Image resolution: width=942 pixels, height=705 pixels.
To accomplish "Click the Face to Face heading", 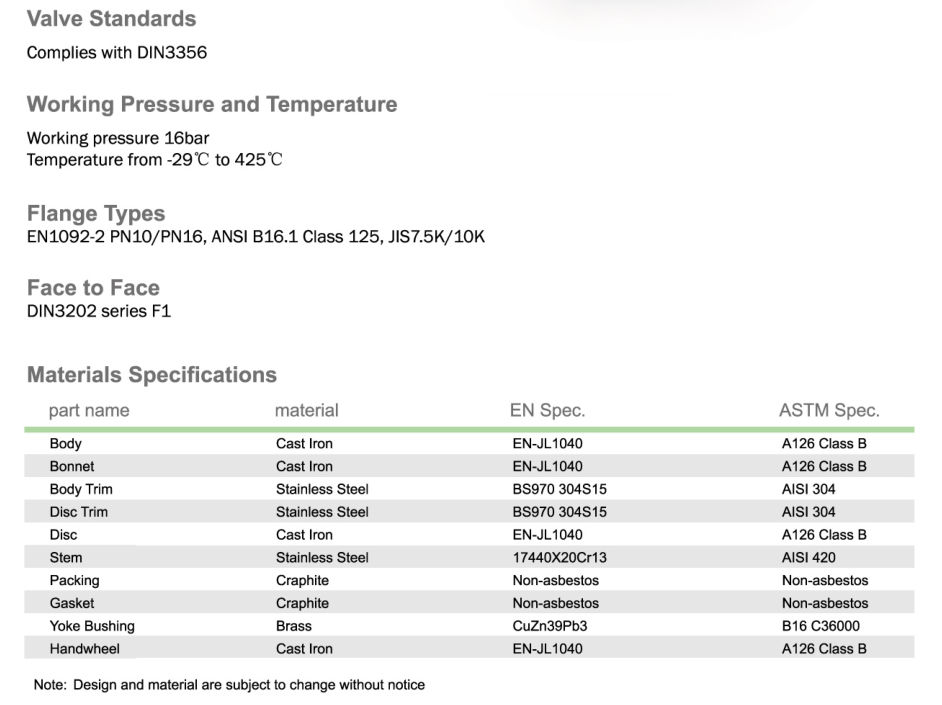I will [93, 288].
